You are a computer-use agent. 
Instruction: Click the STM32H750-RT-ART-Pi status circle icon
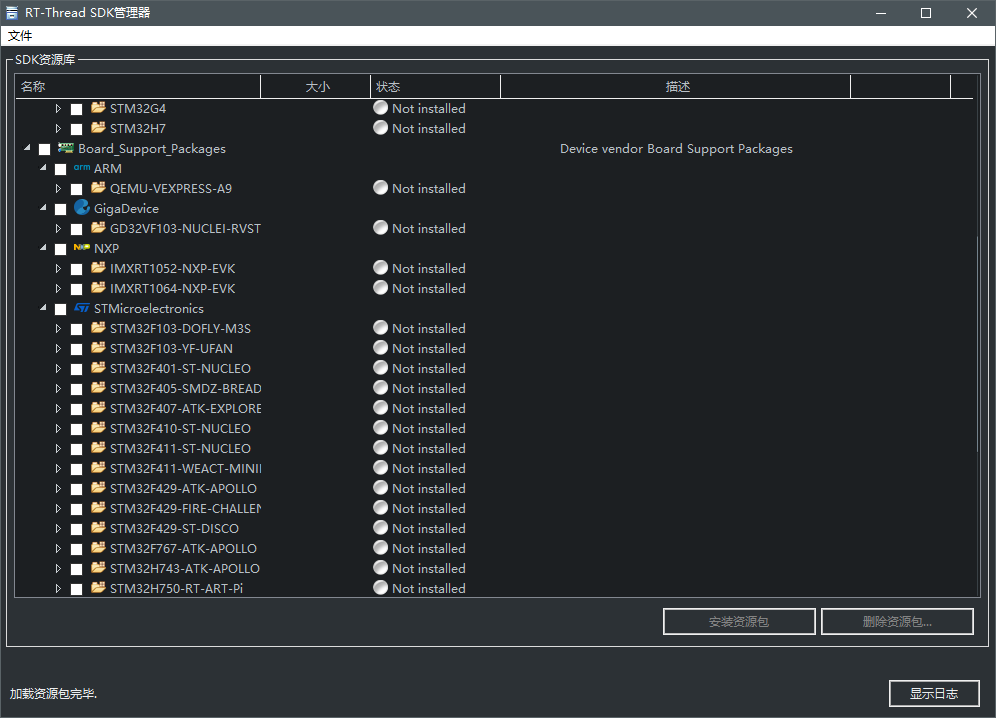click(380, 588)
